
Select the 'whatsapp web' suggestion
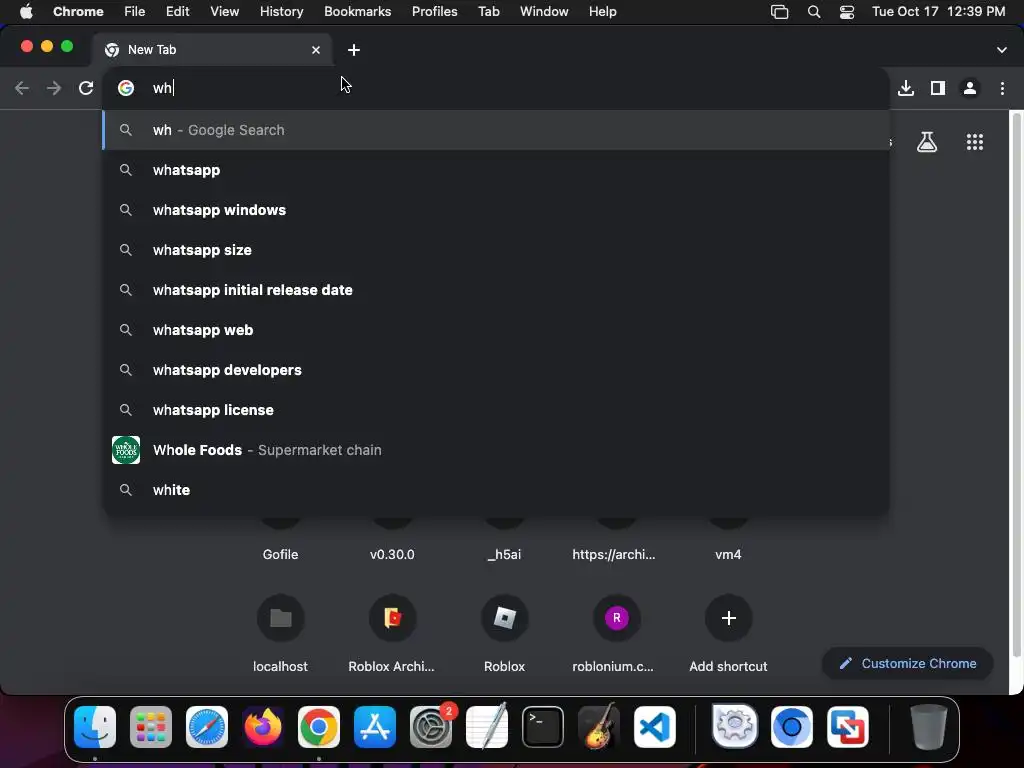pos(496,330)
